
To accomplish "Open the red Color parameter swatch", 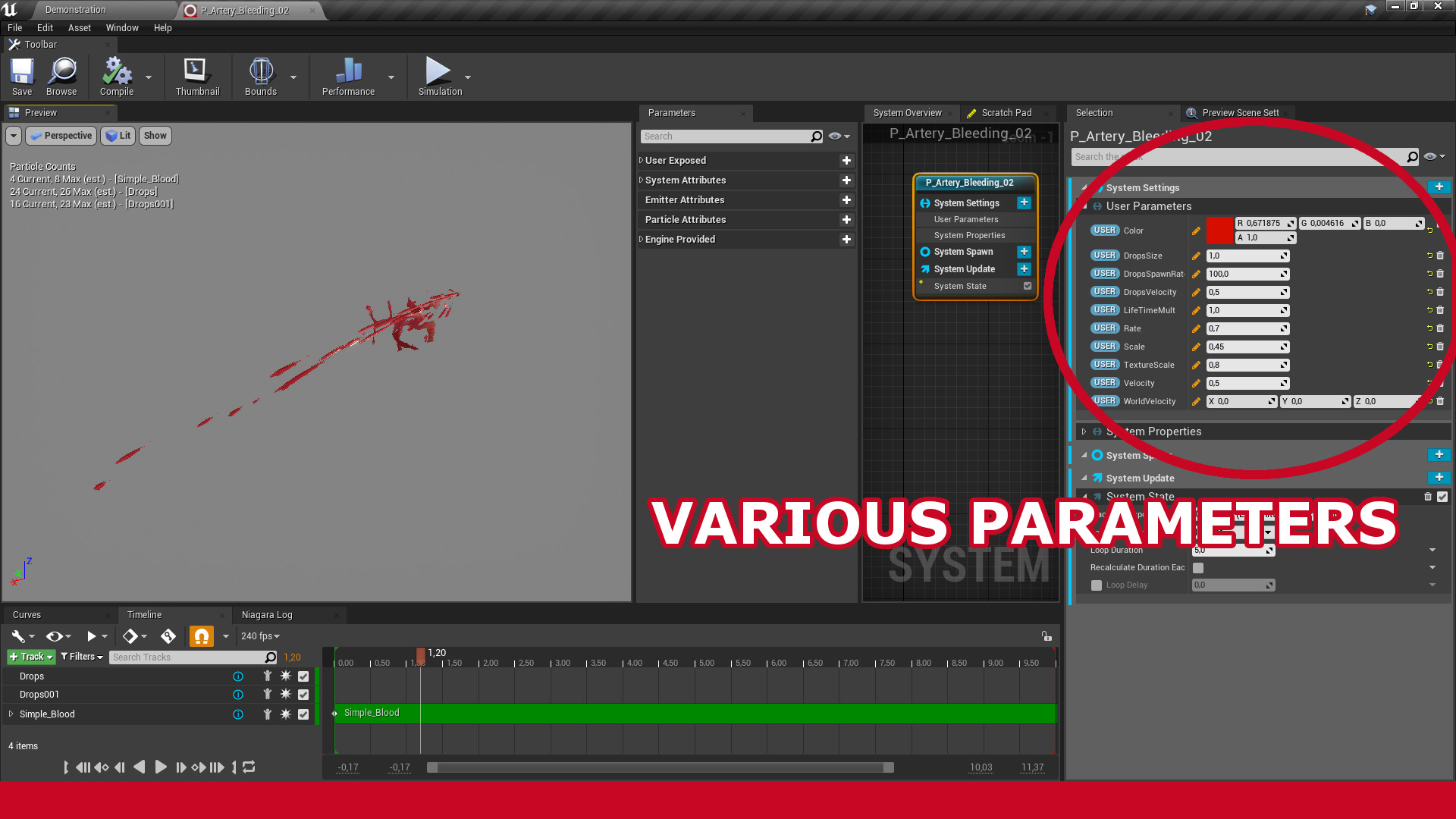I will [x=1219, y=231].
